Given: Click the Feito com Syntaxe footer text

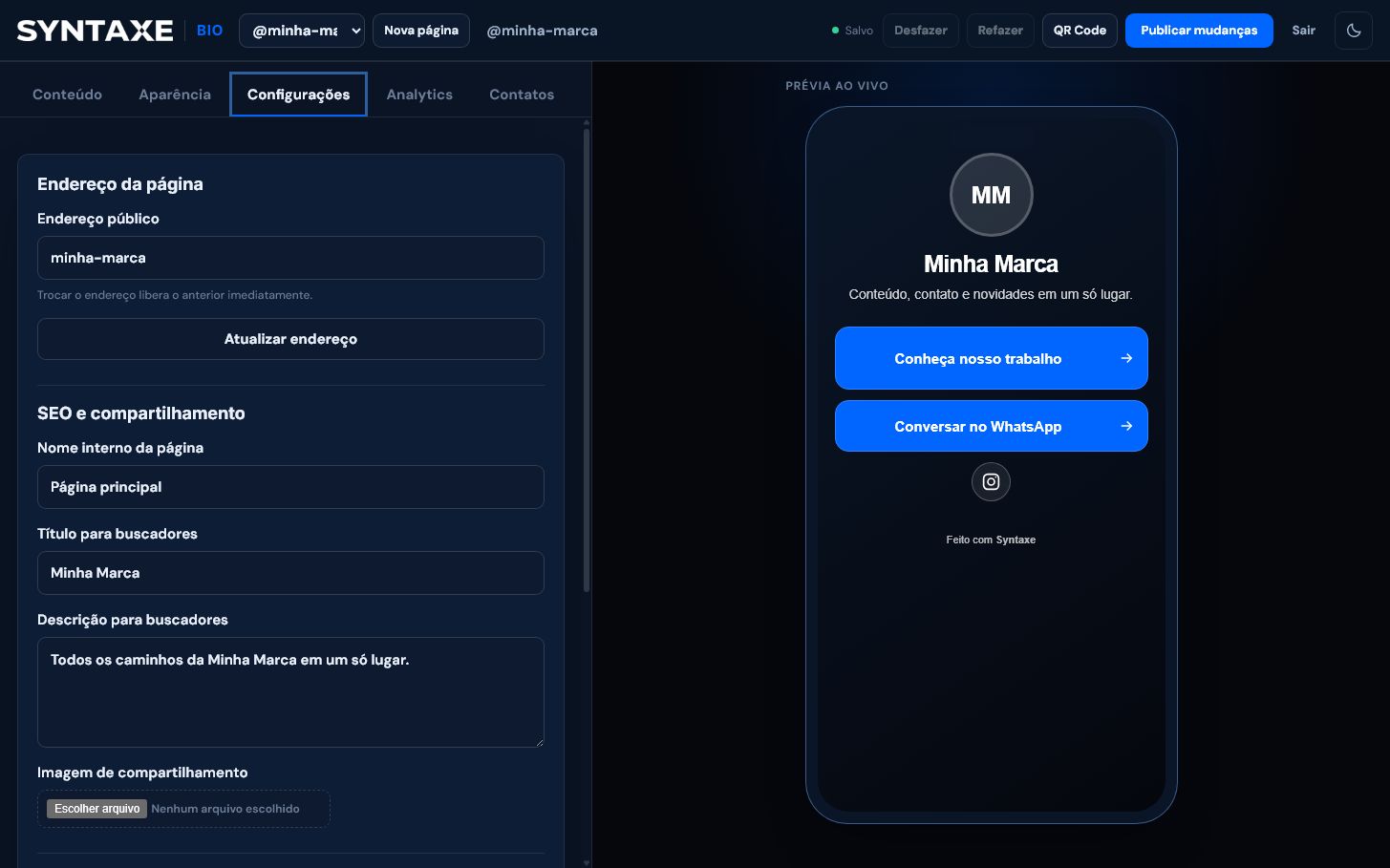Looking at the screenshot, I should point(991,540).
